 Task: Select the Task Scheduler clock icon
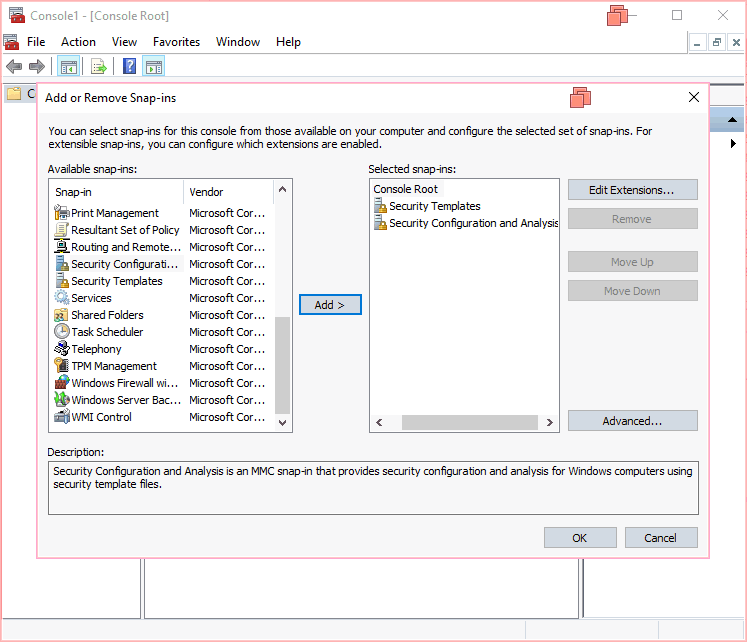pos(62,332)
